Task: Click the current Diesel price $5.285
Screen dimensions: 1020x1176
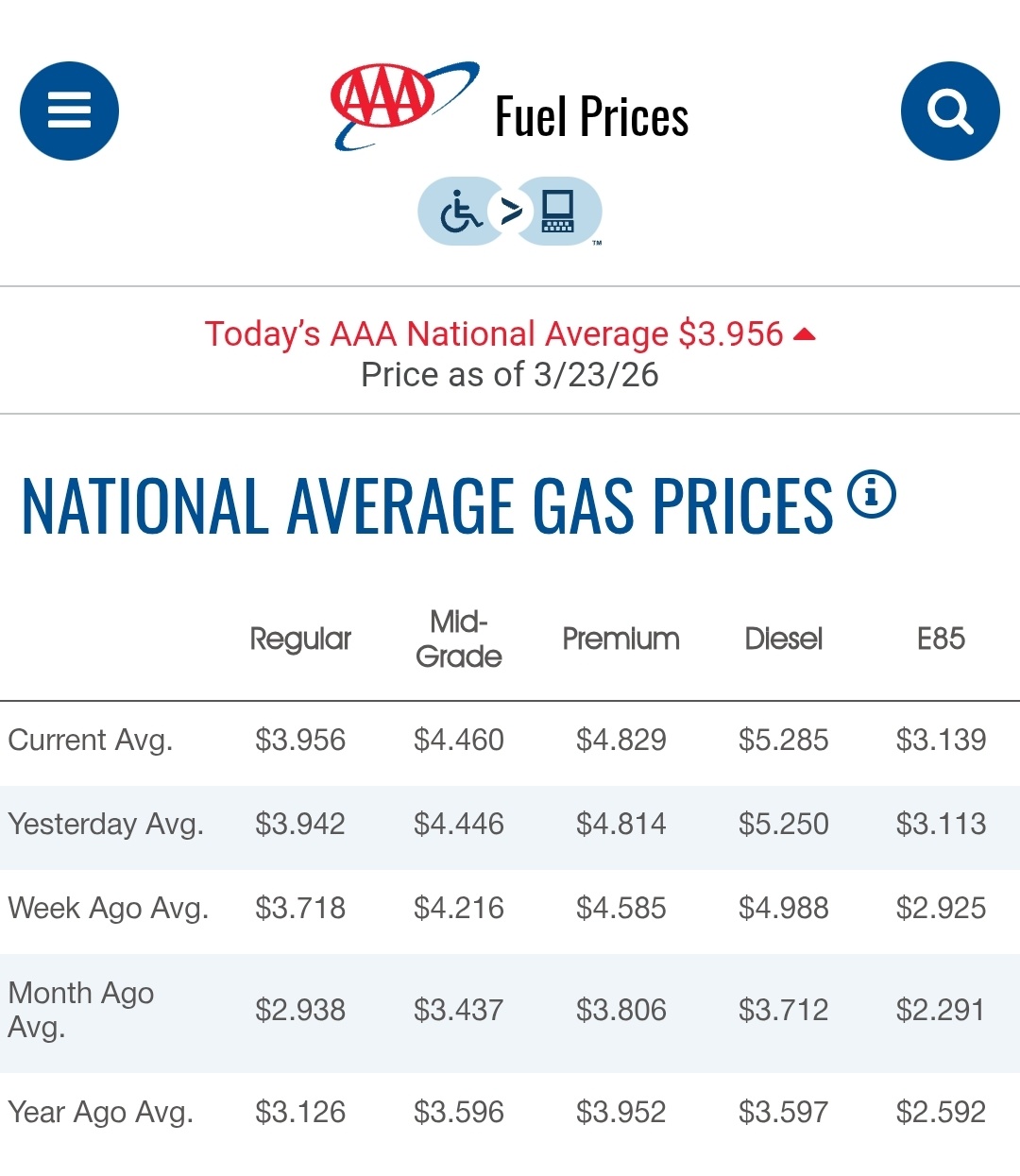Action: (x=783, y=740)
